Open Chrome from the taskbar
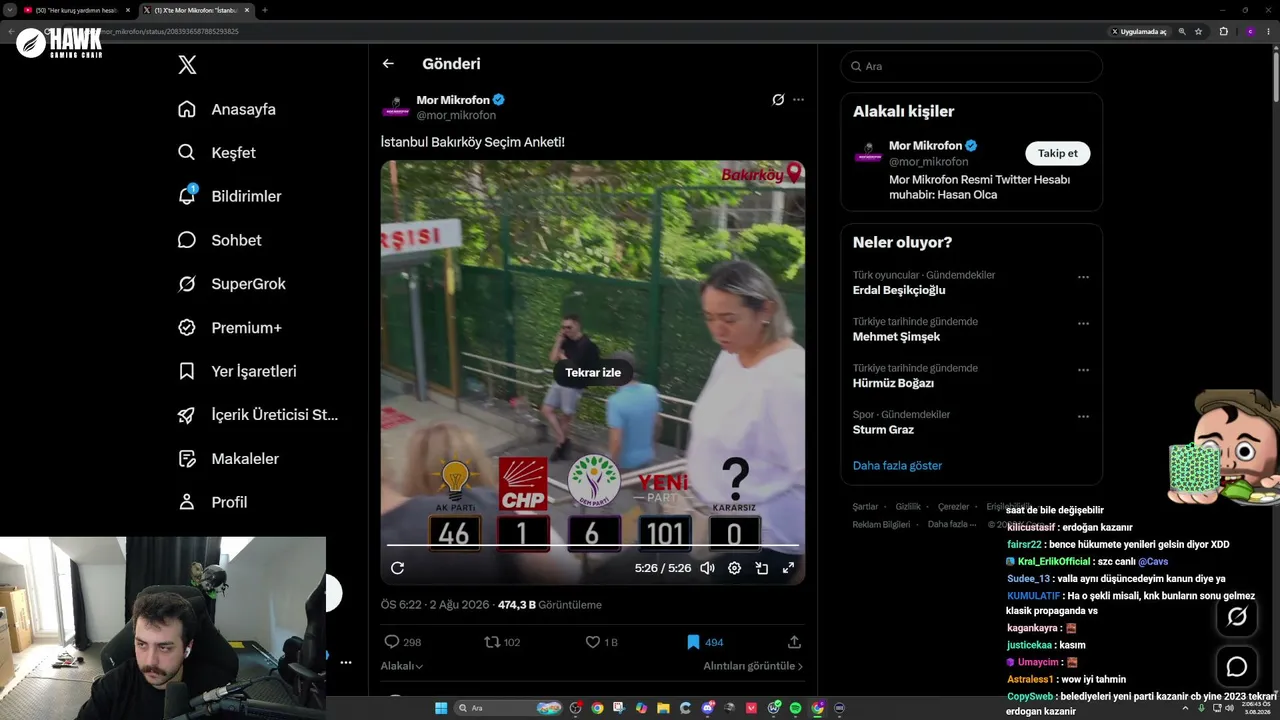 point(597,708)
